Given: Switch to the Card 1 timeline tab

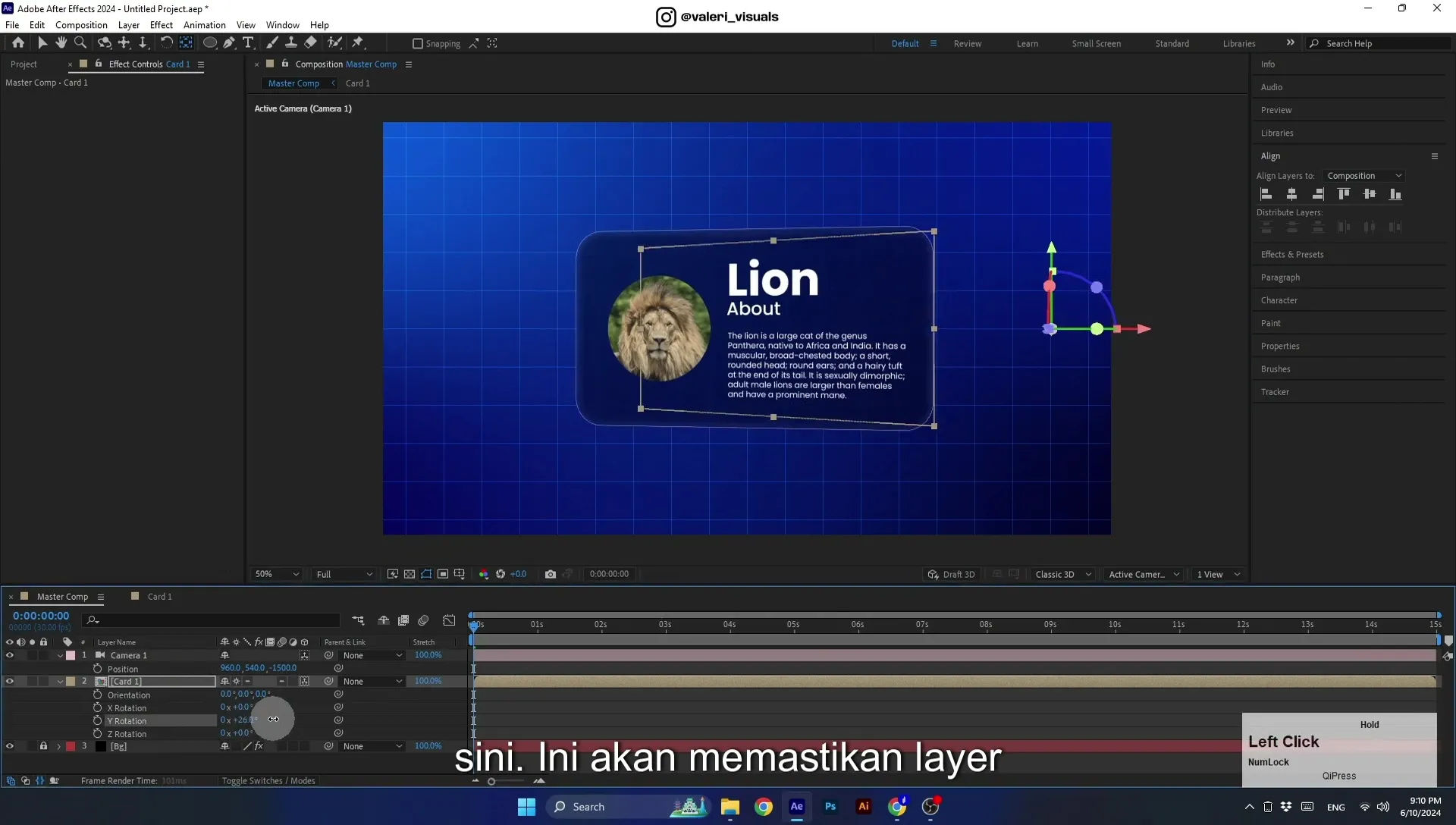Looking at the screenshot, I should [159, 597].
